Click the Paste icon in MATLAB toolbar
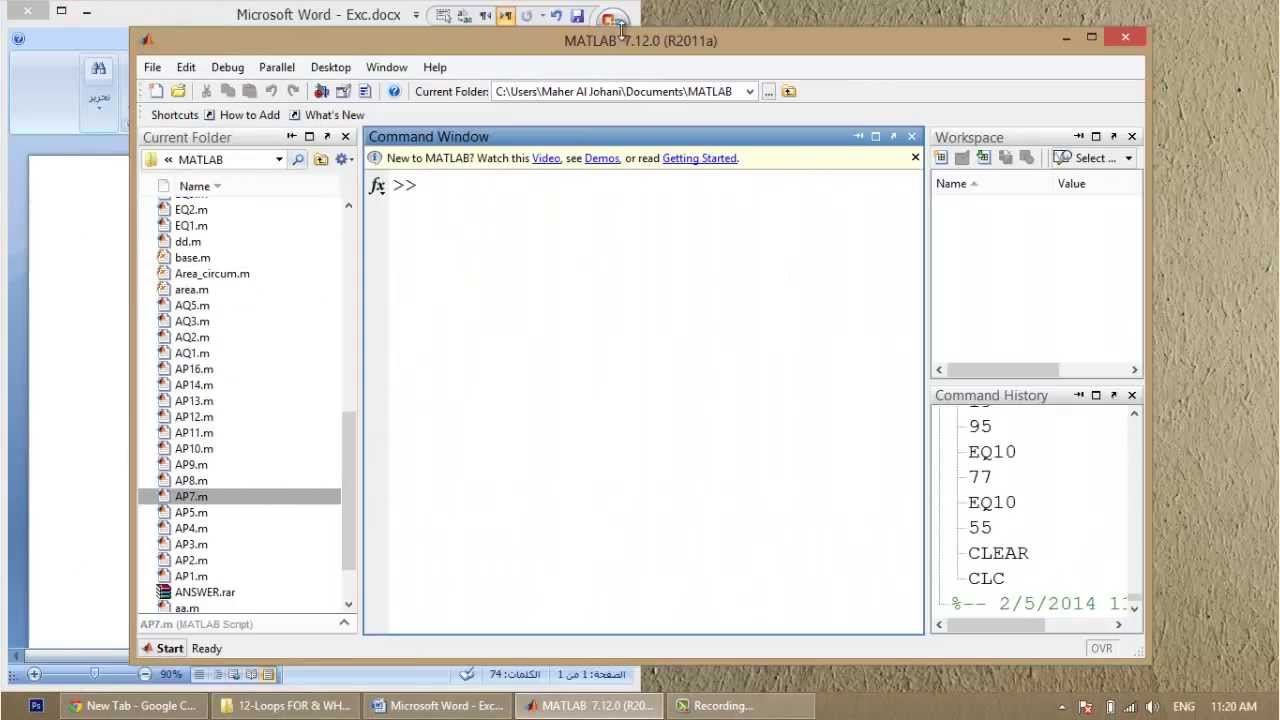This screenshot has height=720, width=1280. click(249, 91)
